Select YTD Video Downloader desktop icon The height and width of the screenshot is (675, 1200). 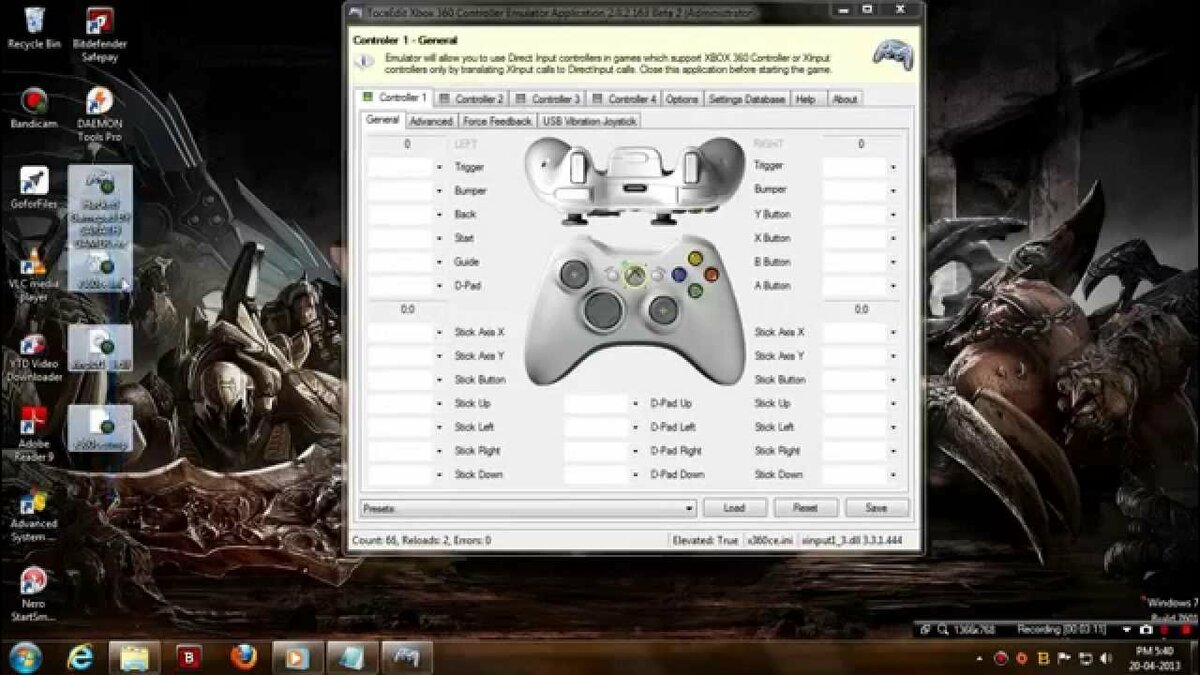pyautogui.click(x=34, y=357)
